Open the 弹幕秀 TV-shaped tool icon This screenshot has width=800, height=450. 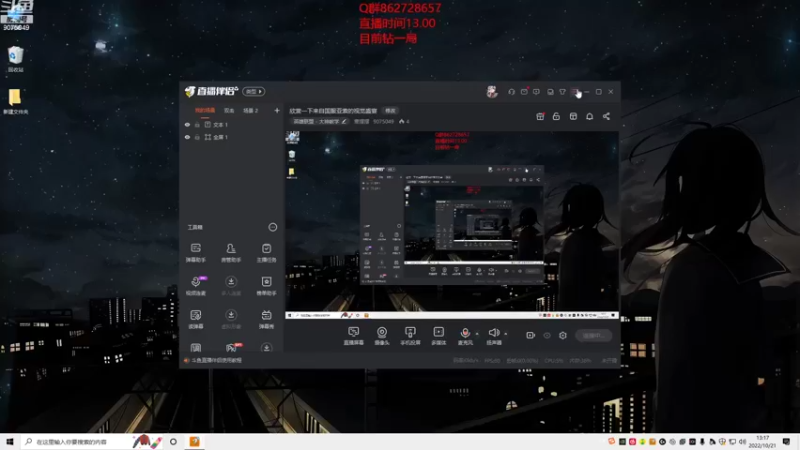point(266,318)
